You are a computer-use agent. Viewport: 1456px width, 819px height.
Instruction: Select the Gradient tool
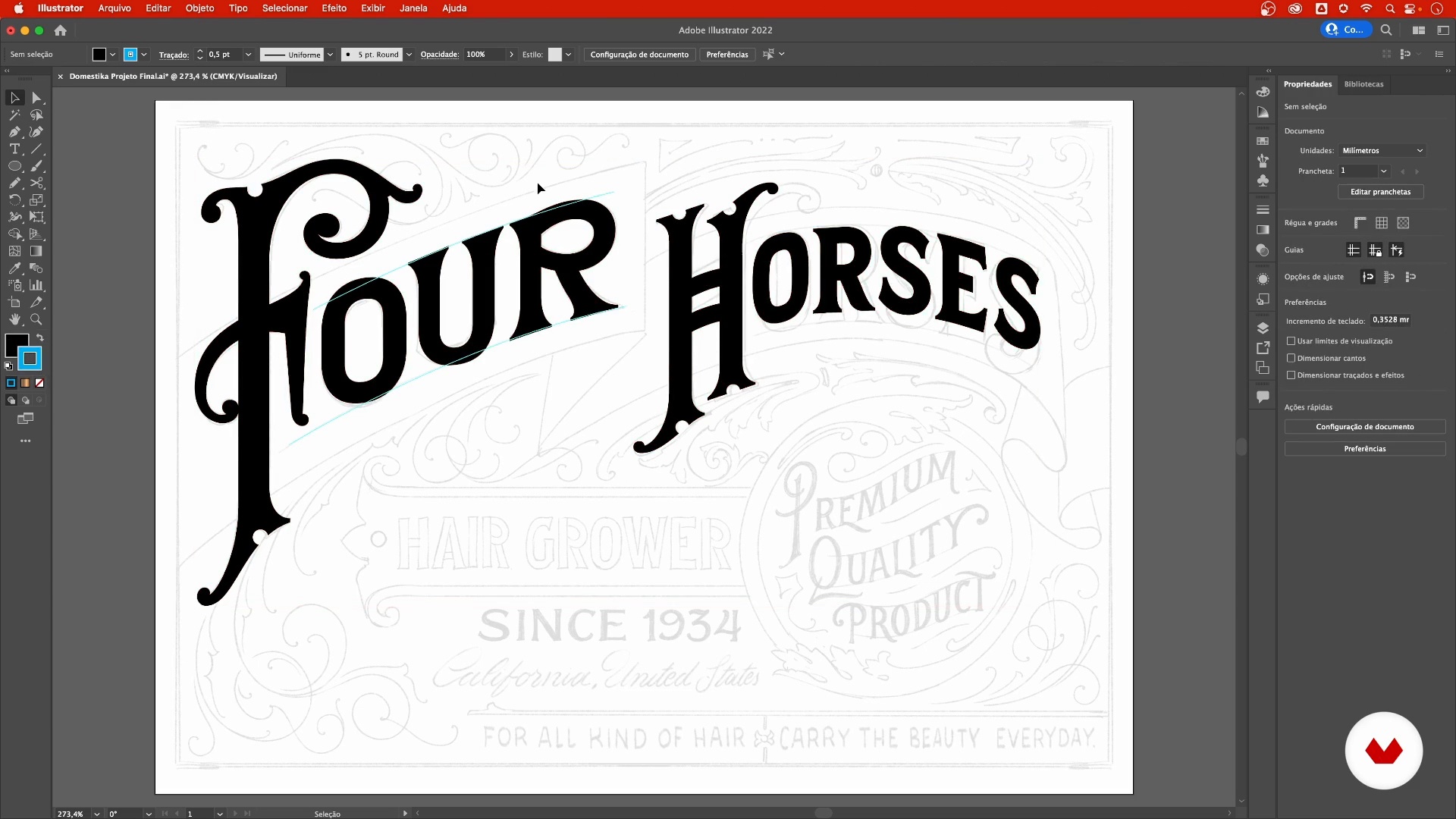tap(36, 251)
